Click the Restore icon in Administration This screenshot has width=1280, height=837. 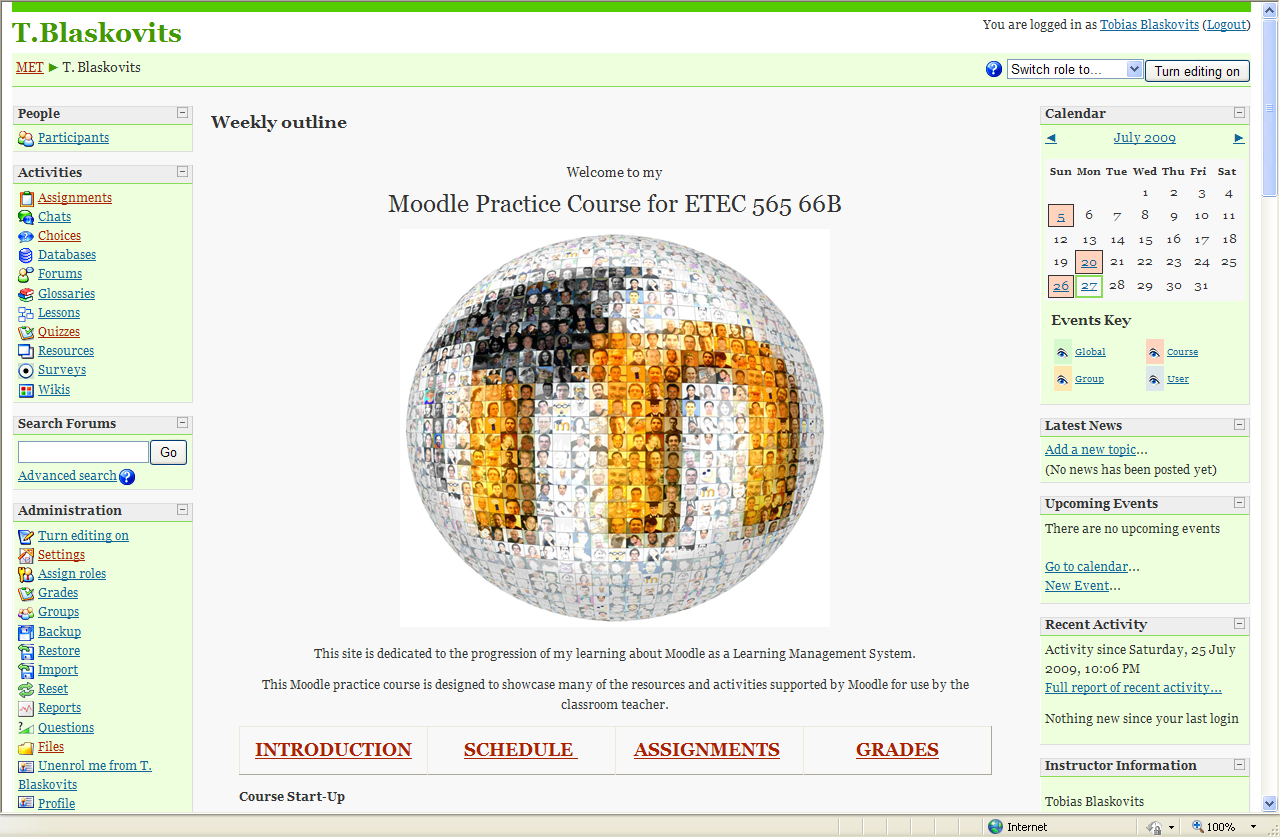26,651
